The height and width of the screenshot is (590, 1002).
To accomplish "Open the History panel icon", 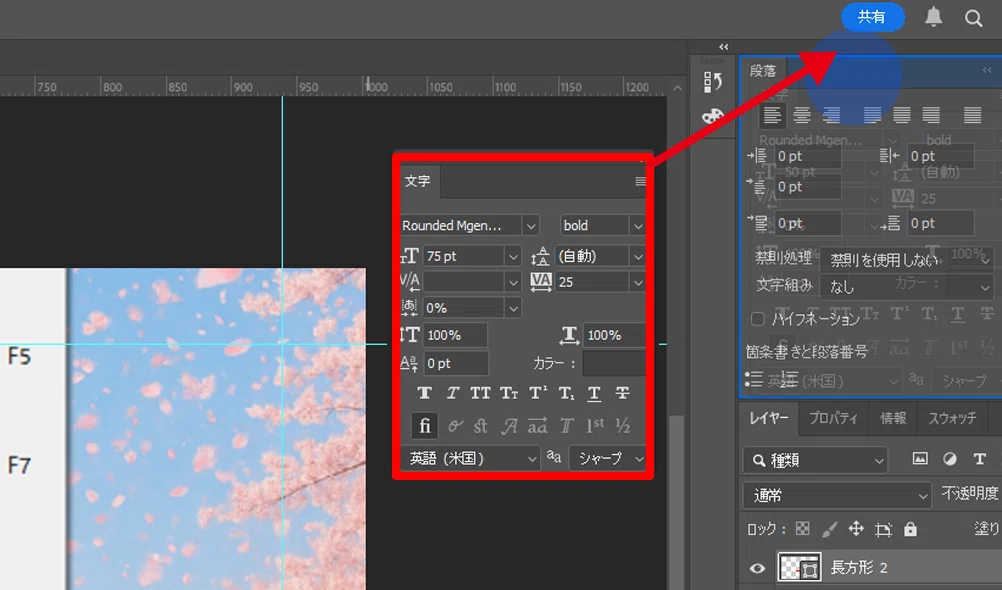I will [713, 82].
